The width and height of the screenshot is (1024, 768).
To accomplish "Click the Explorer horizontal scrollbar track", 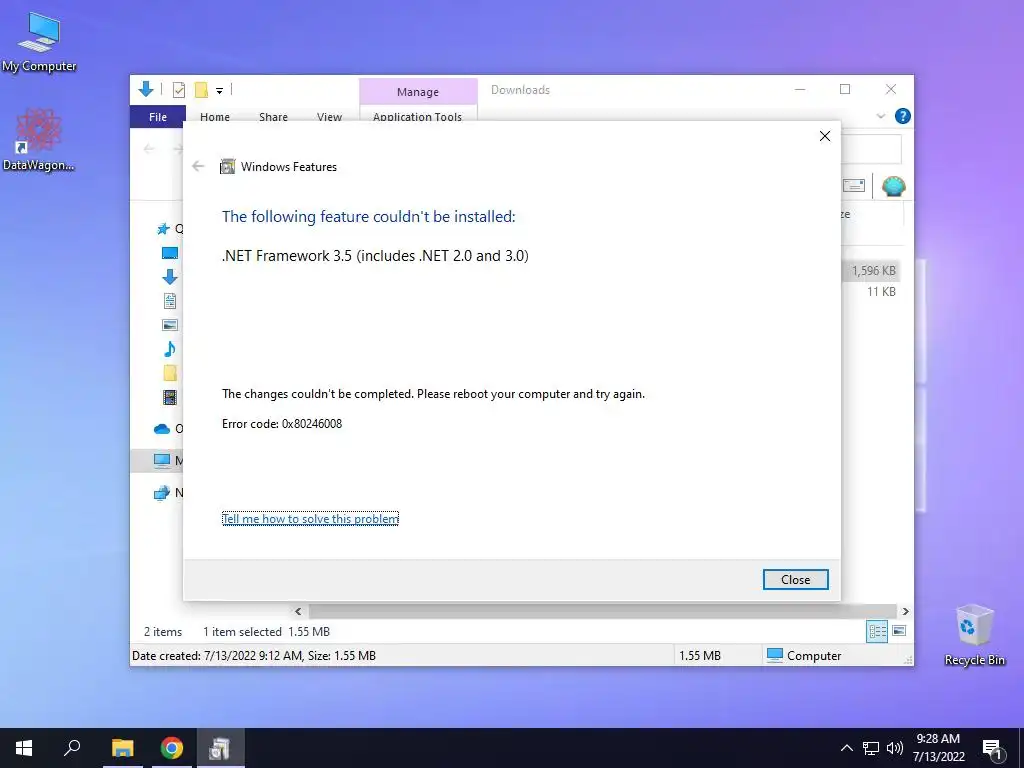I will [x=602, y=612].
